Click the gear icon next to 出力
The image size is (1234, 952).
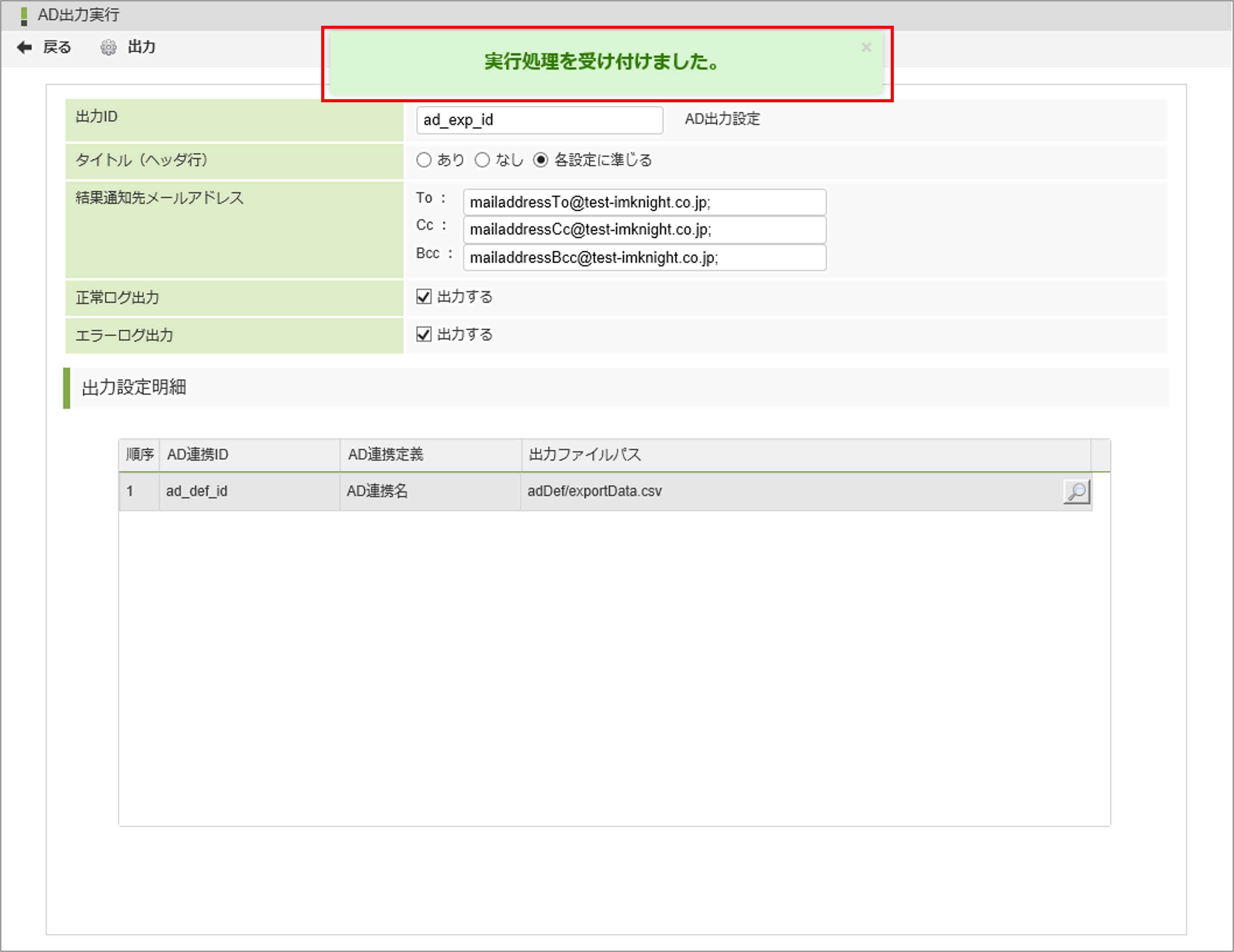click(x=108, y=47)
